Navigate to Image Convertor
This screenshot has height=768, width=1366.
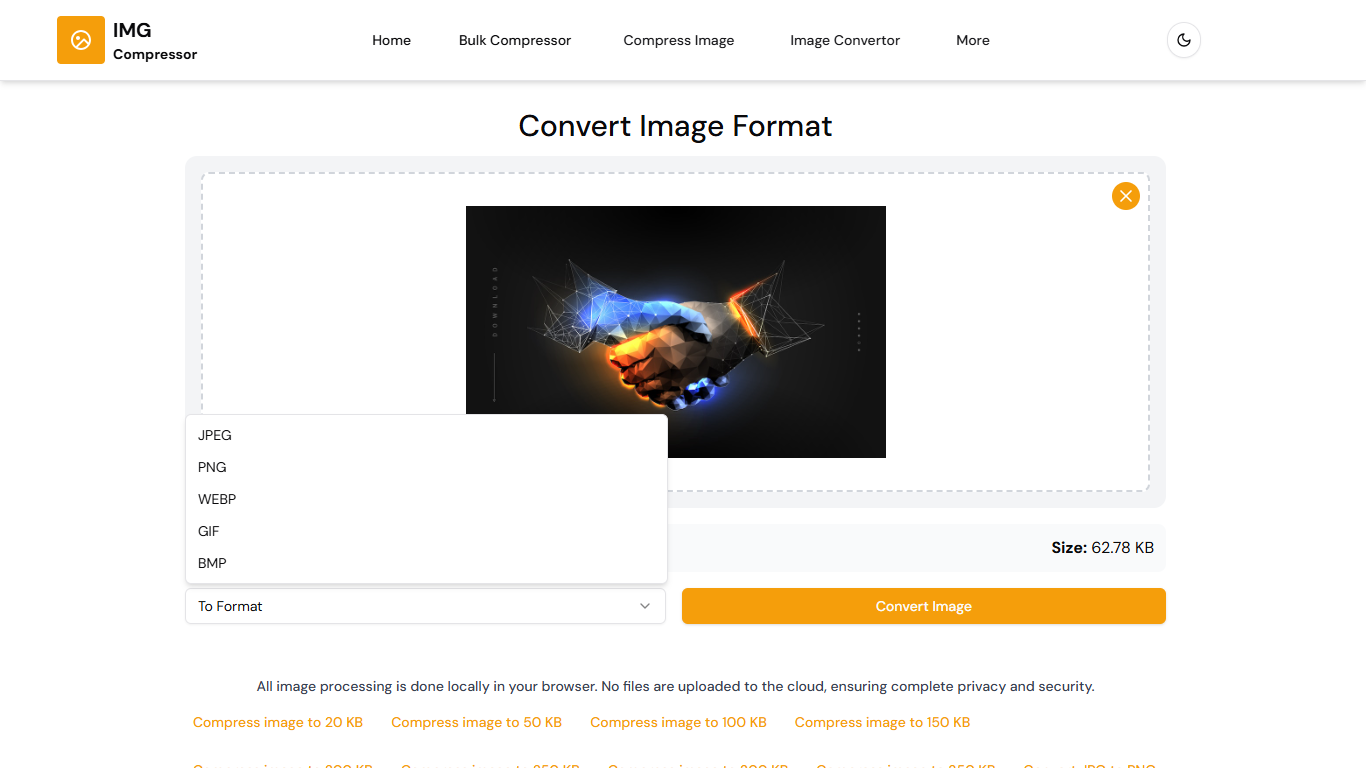coord(845,40)
